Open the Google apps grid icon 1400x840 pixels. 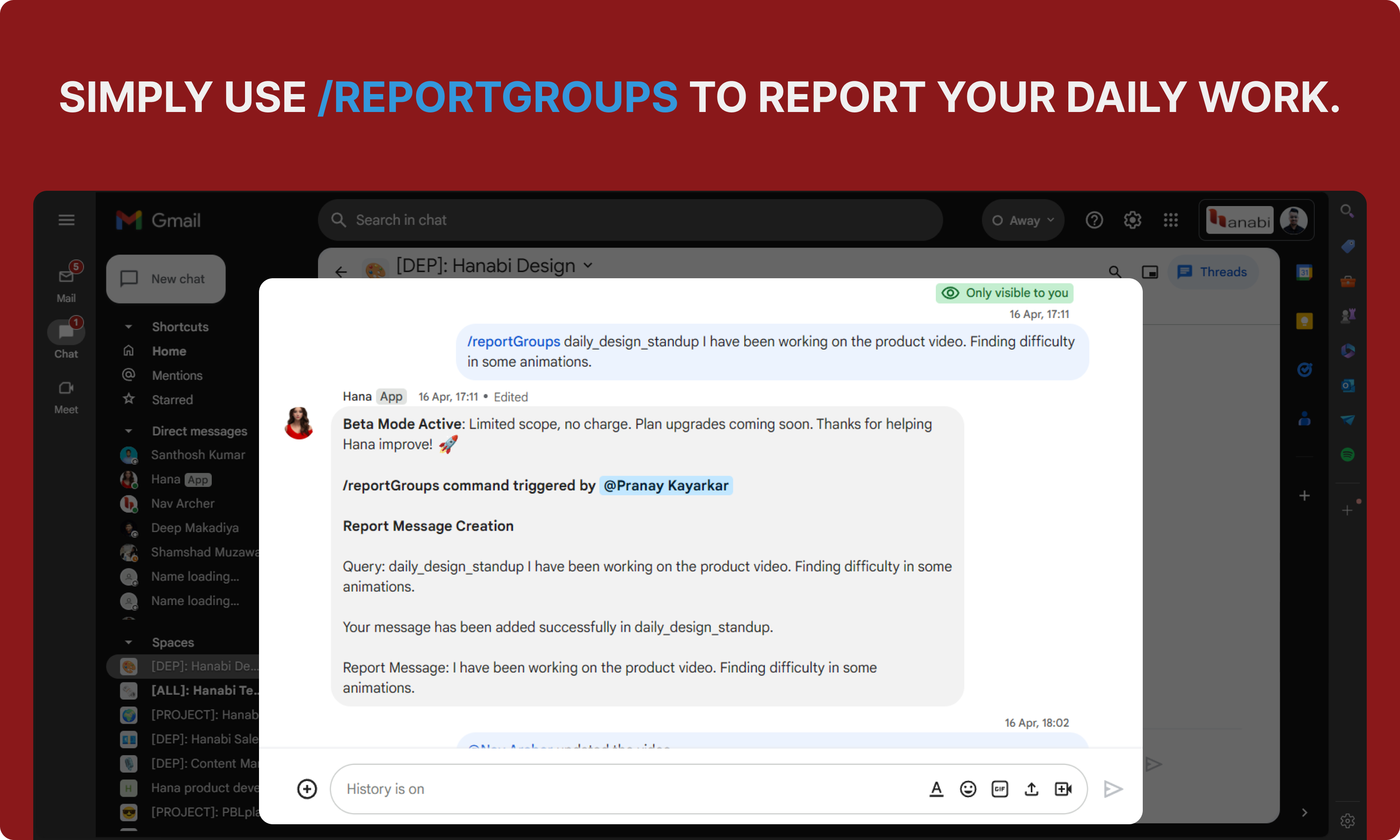(1170, 220)
